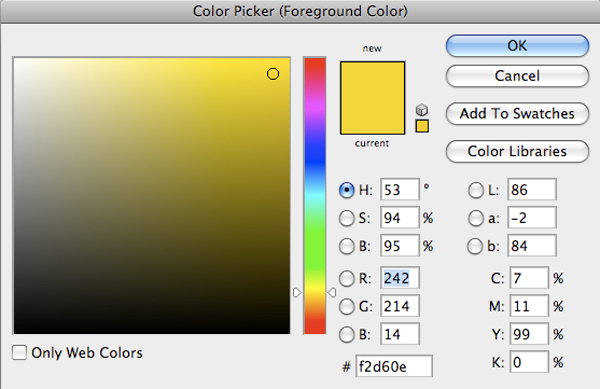Confirm color with the OK button
Viewport: 600px width, 389px height.
click(x=517, y=46)
